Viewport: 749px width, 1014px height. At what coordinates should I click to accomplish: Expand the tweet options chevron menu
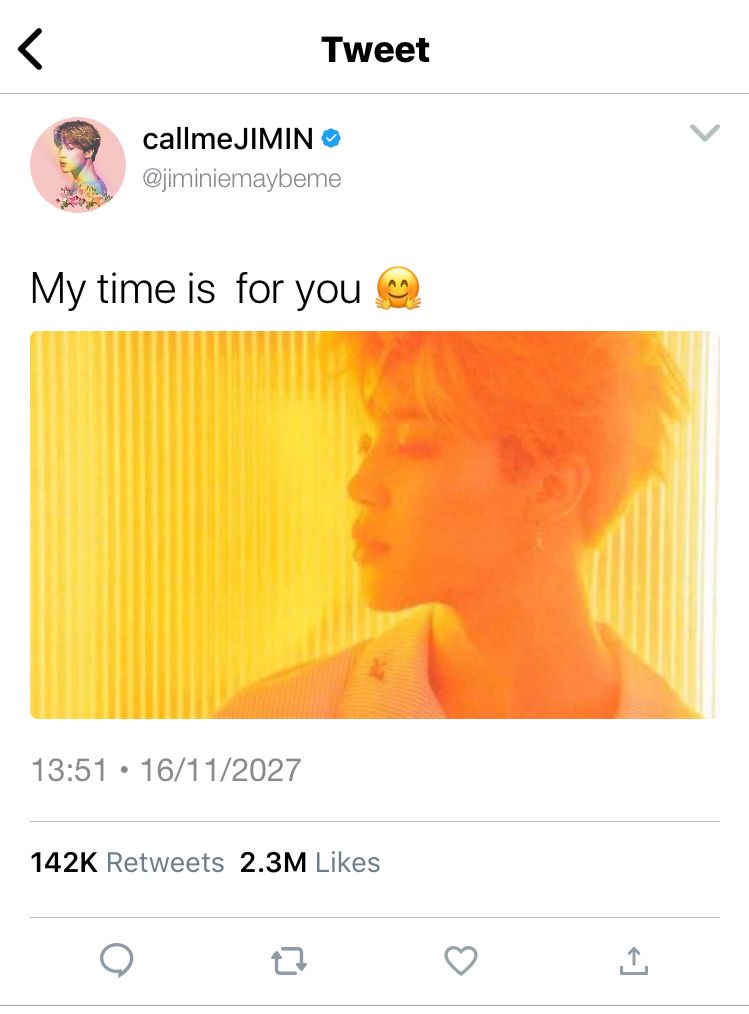click(x=705, y=133)
